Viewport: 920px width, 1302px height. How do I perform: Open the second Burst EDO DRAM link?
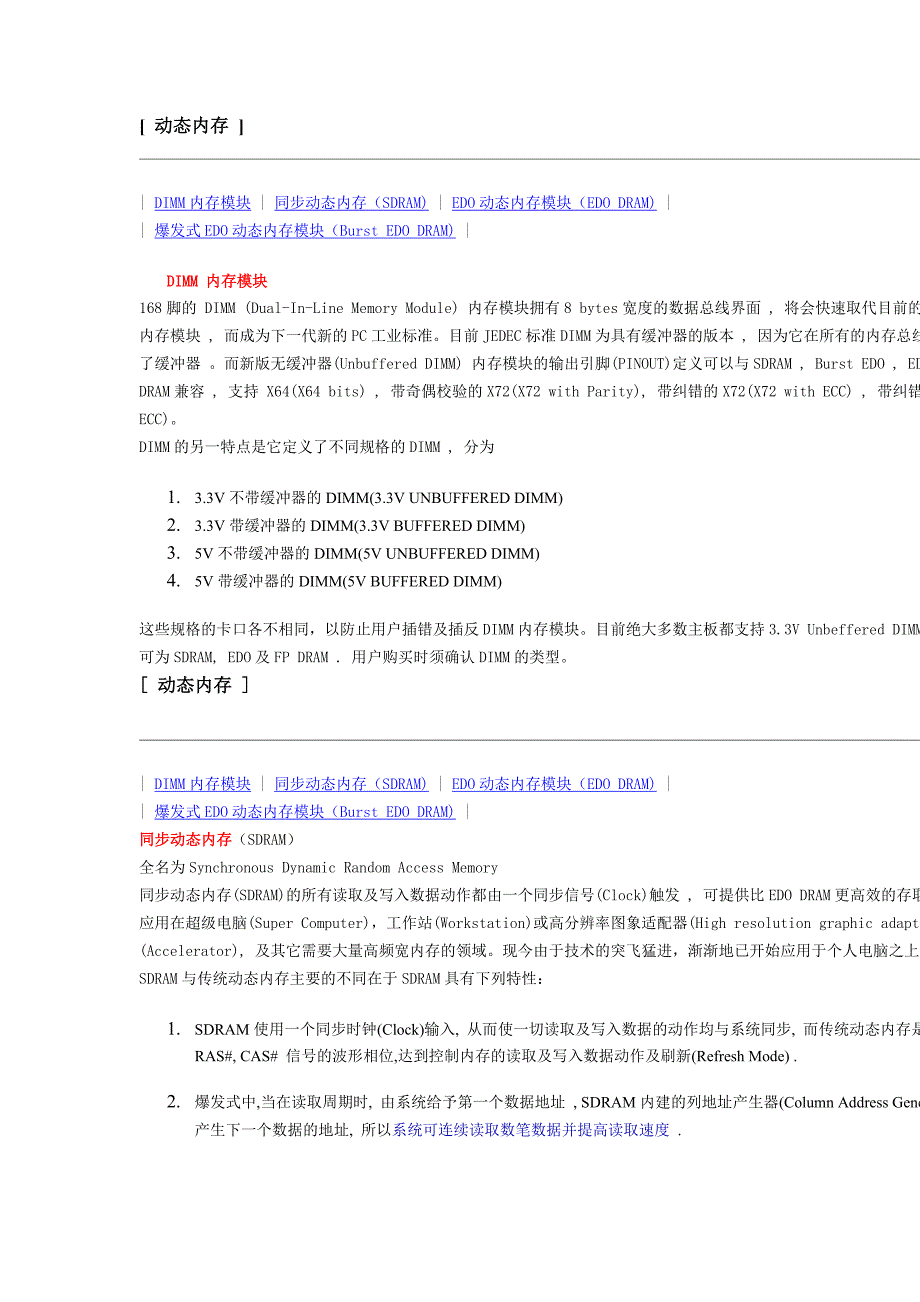tap(304, 812)
